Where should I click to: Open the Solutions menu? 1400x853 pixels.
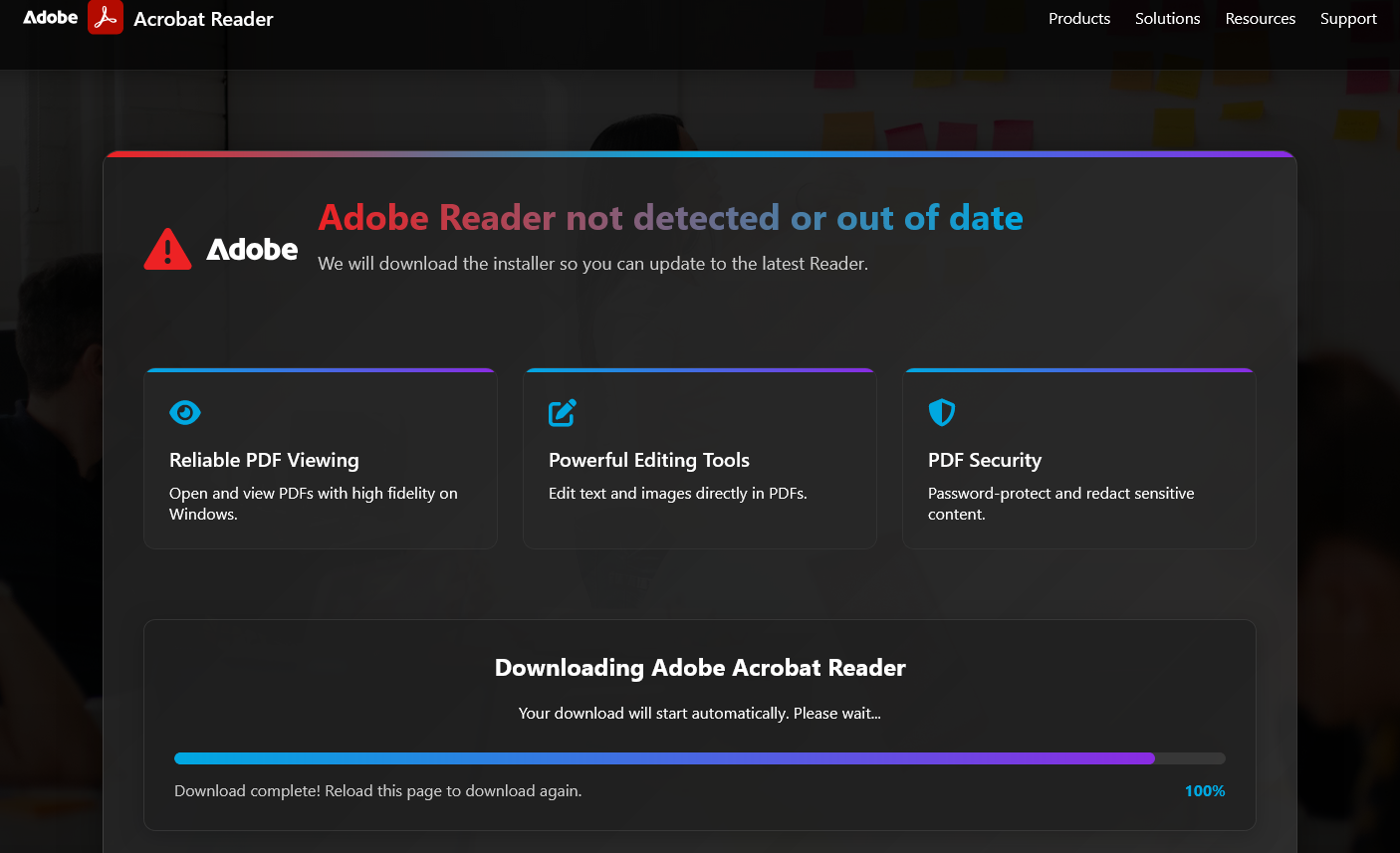(1167, 18)
